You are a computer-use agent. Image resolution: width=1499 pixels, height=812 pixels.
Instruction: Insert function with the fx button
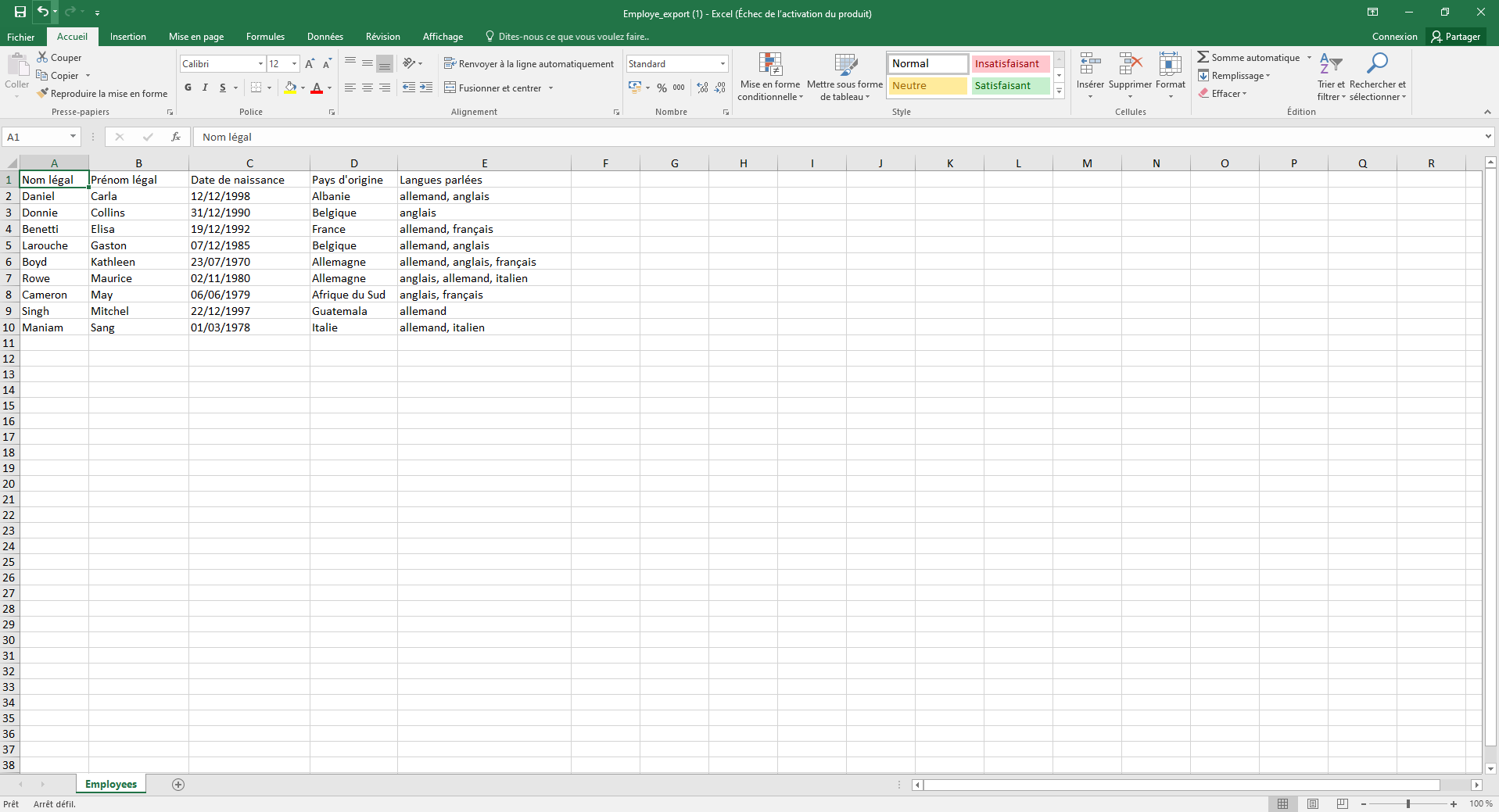pyautogui.click(x=176, y=137)
